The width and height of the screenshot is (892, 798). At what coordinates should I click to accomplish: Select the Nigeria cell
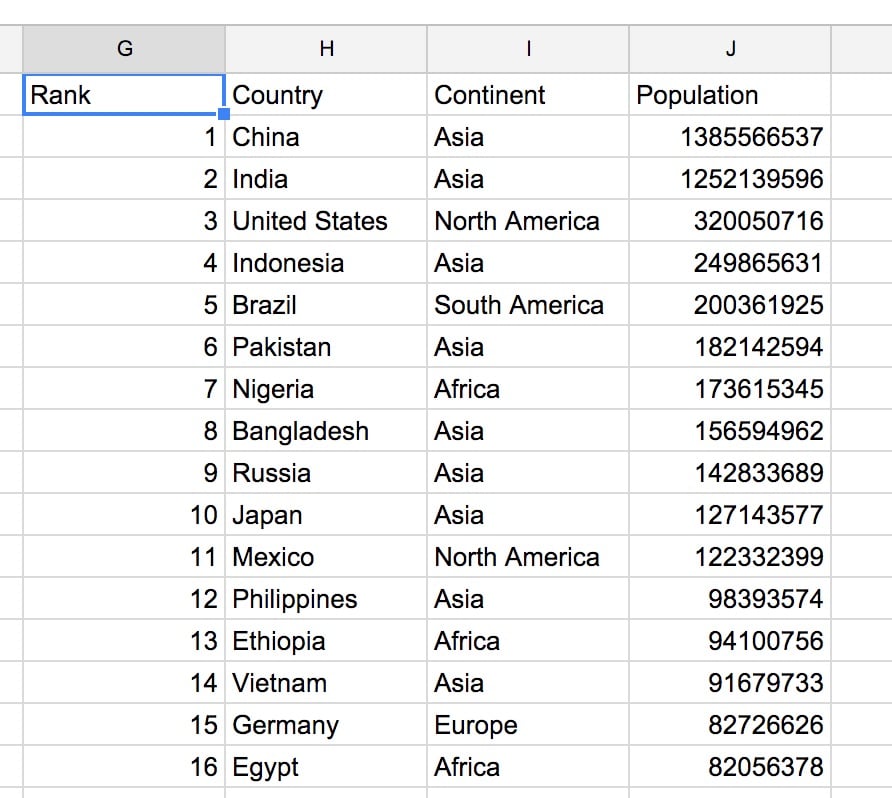pyautogui.click(x=326, y=389)
